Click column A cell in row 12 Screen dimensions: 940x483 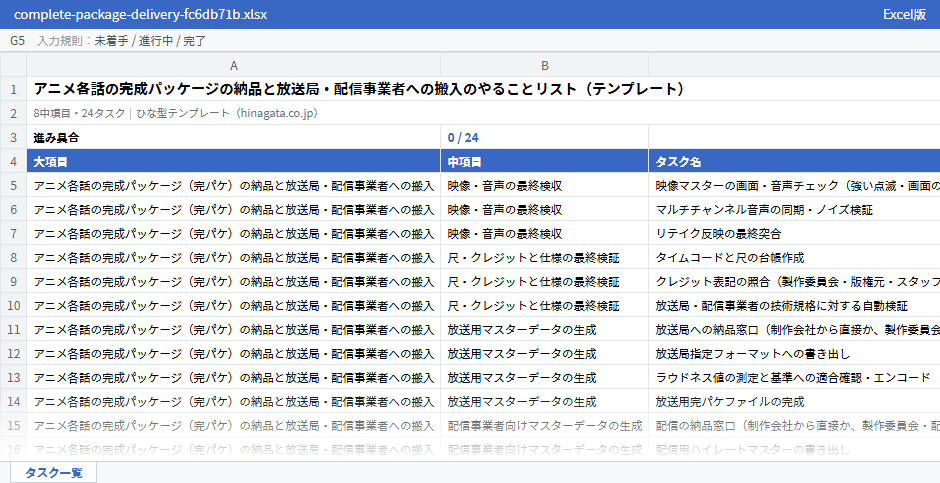(x=234, y=353)
